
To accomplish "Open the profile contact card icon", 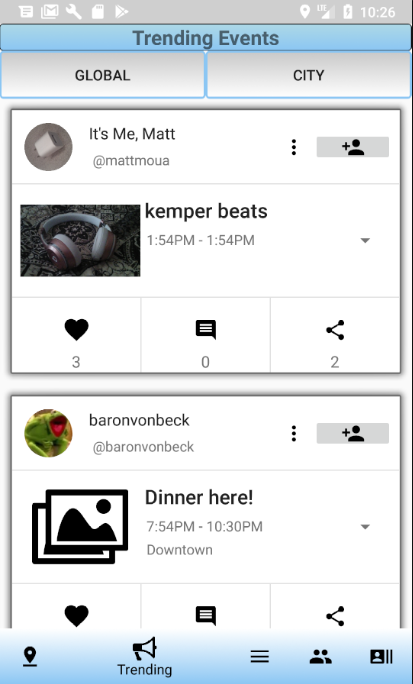I will point(381,657).
